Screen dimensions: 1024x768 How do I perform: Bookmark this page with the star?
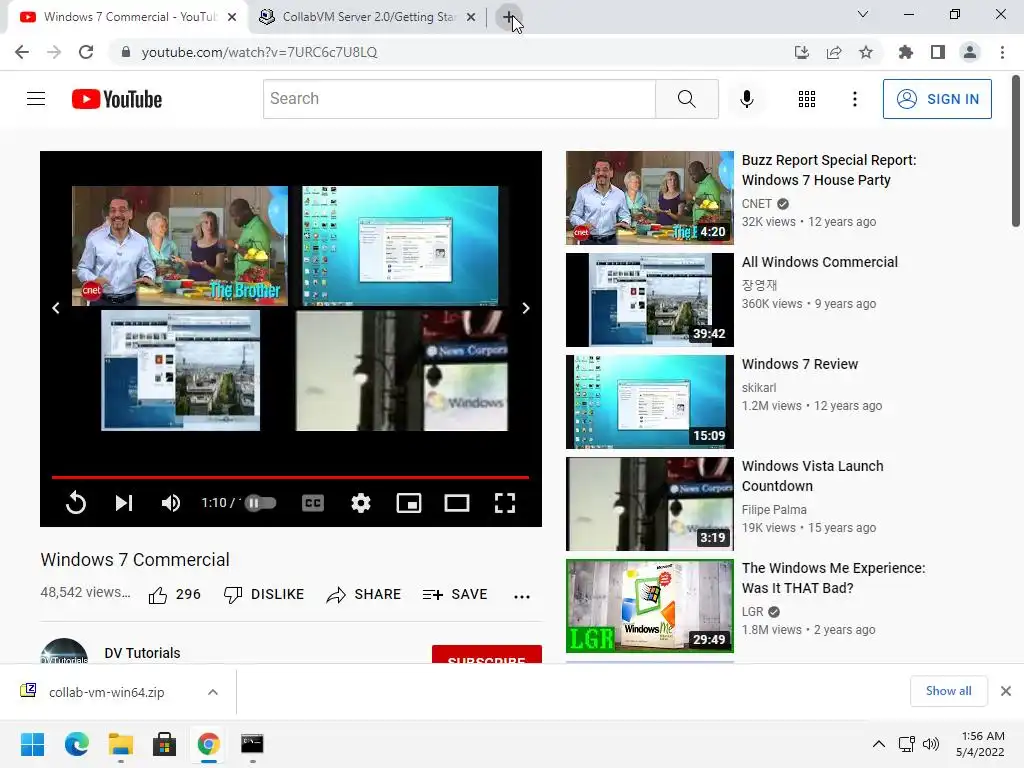pyautogui.click(x=866, y=52)
